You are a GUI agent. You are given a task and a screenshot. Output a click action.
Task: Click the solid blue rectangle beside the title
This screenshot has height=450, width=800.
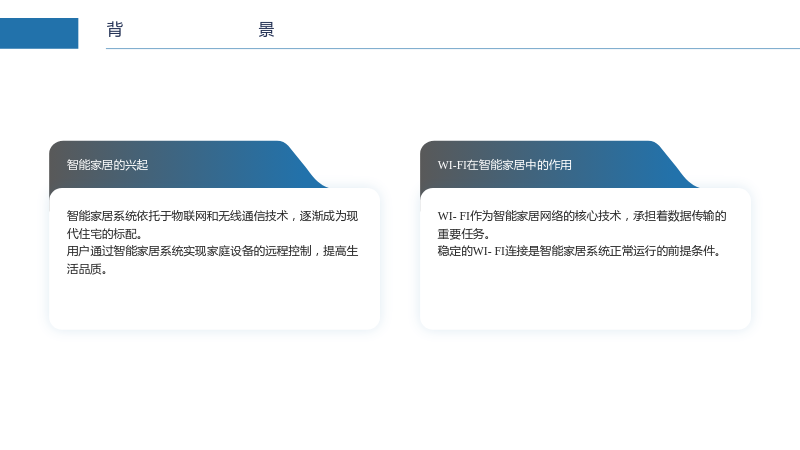click(x=39, y=33)
